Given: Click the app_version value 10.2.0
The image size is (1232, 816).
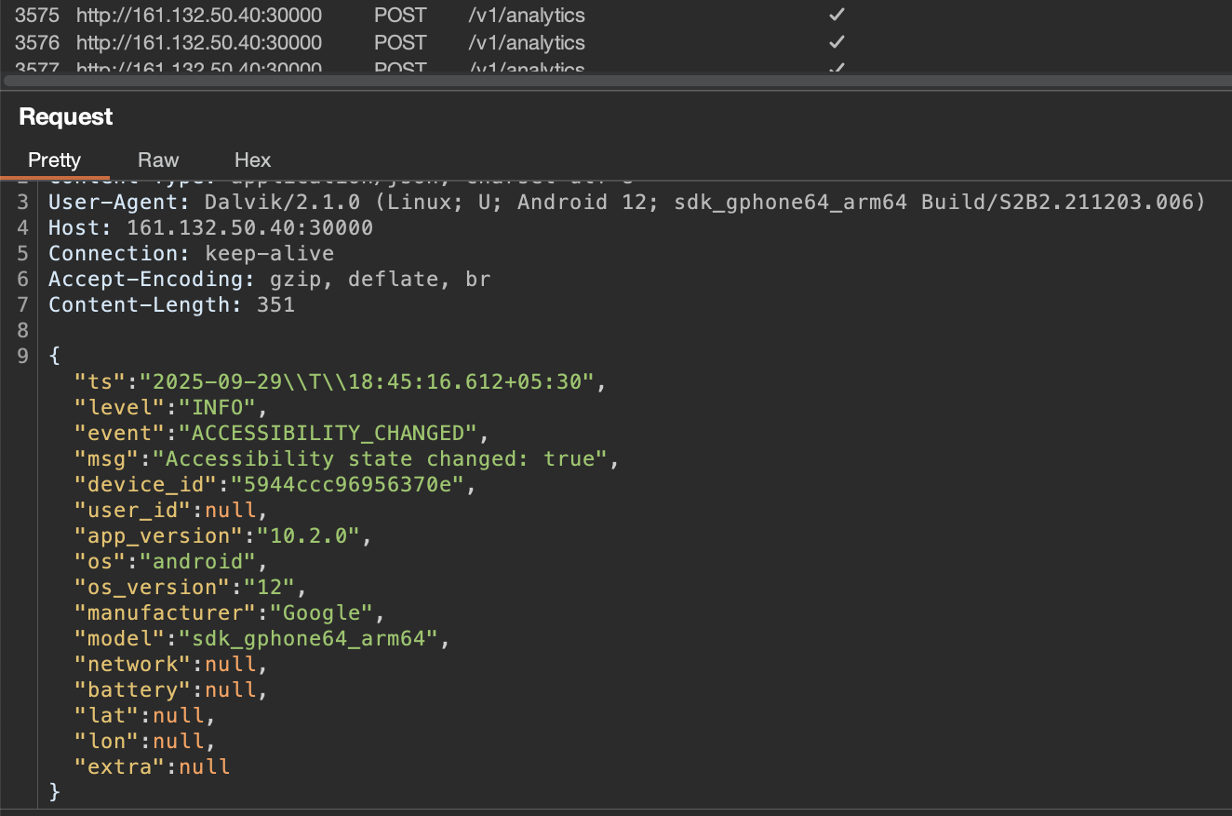Looking at the screenshot, I should [x=308, y=536].
